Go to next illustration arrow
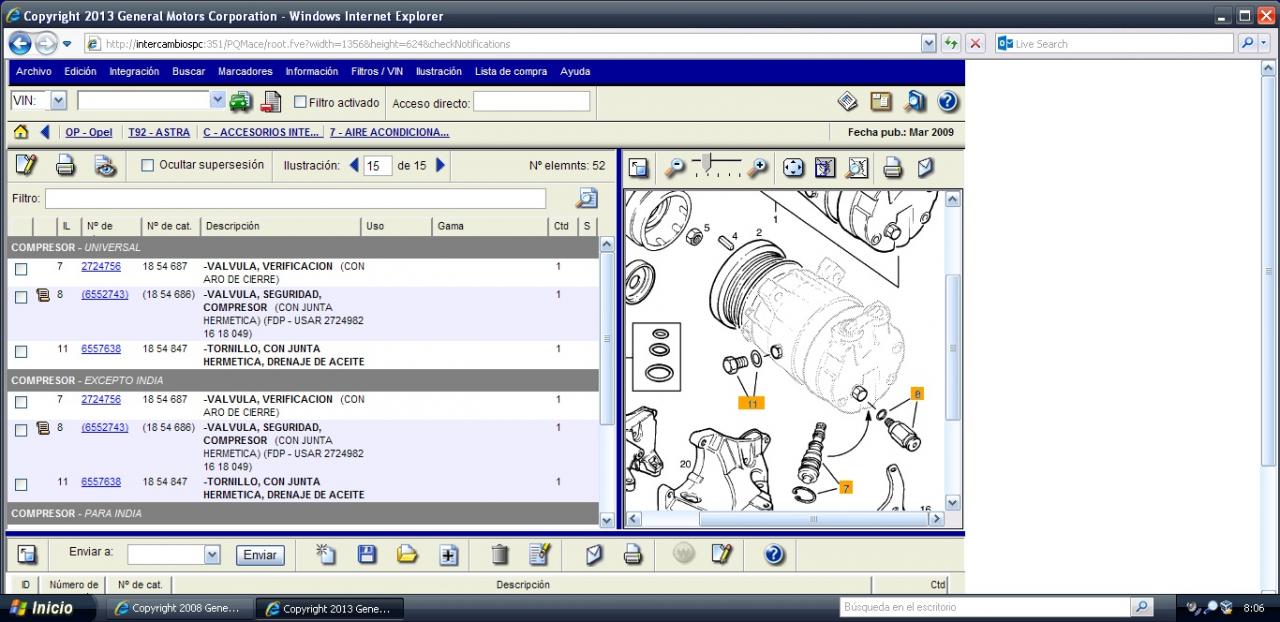1280x622 pixels. tap(441, 165)
